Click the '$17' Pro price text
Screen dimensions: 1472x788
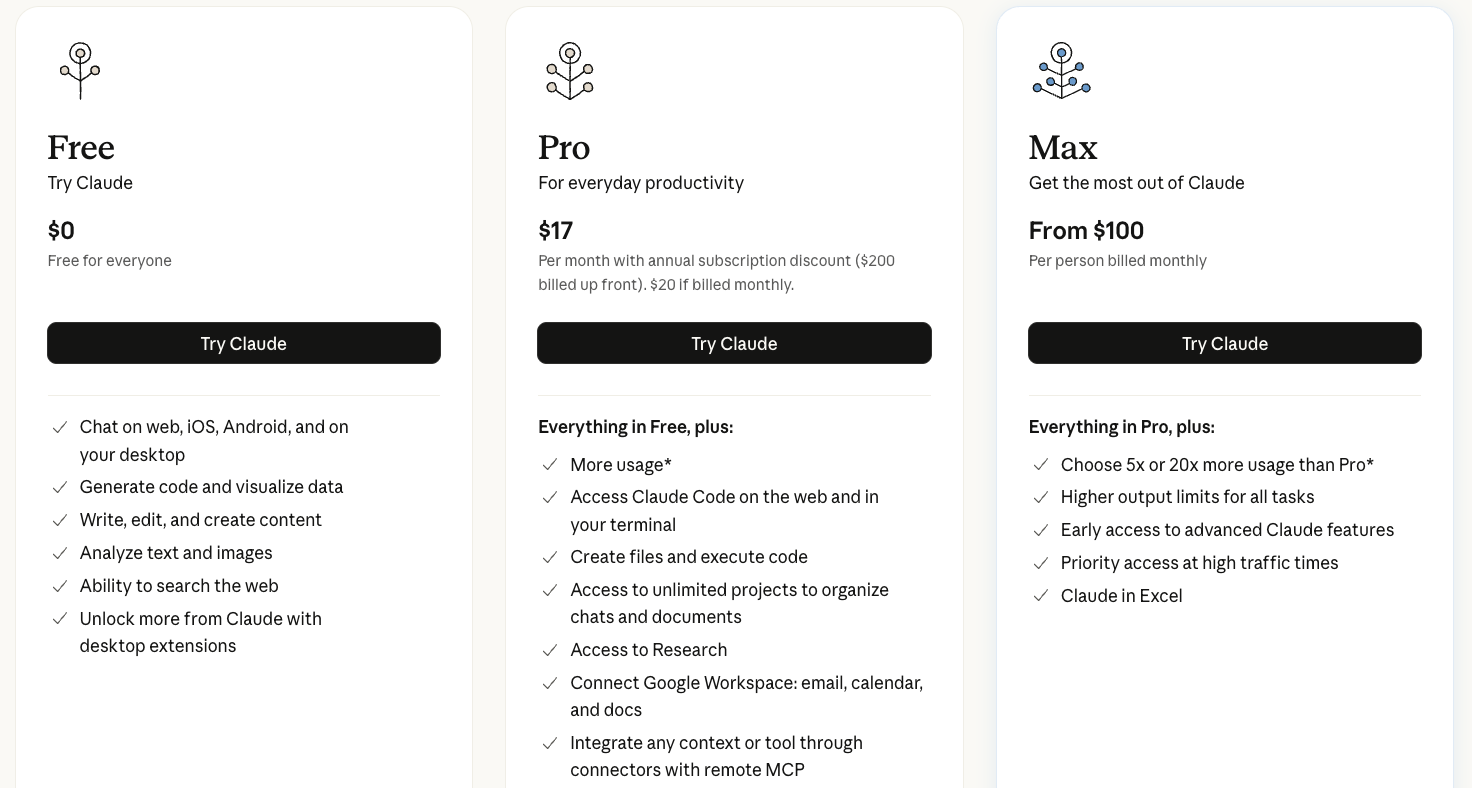556,231
